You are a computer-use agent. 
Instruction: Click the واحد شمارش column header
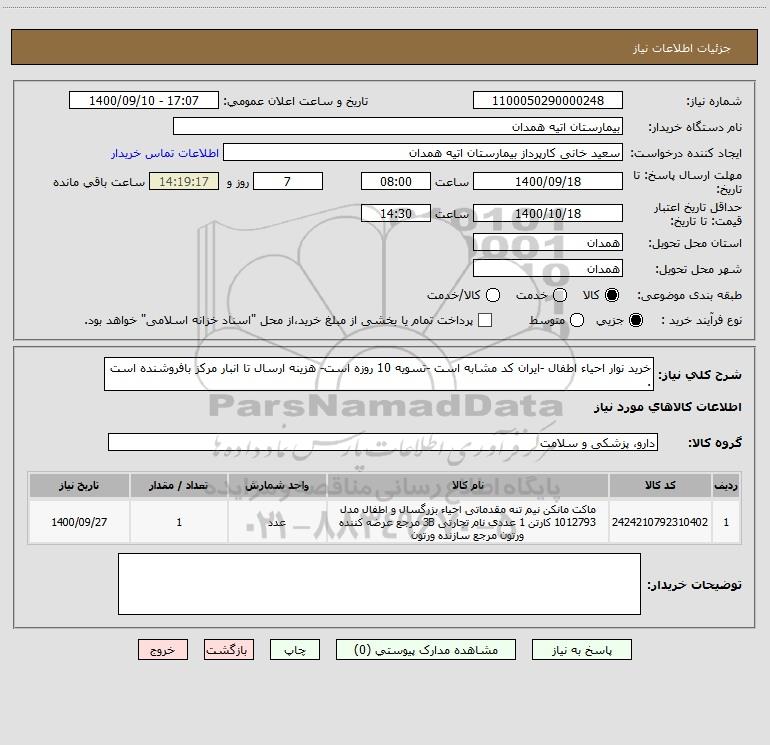click(x=277, y=485)
